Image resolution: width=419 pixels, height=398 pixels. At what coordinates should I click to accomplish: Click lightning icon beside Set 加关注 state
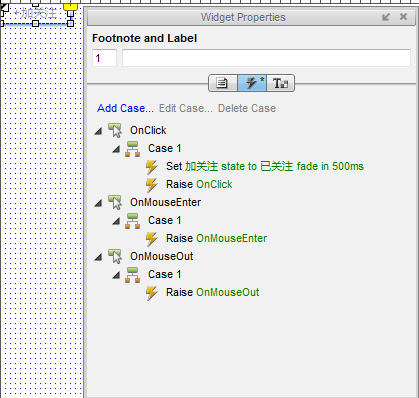click(x=152, y=167)
